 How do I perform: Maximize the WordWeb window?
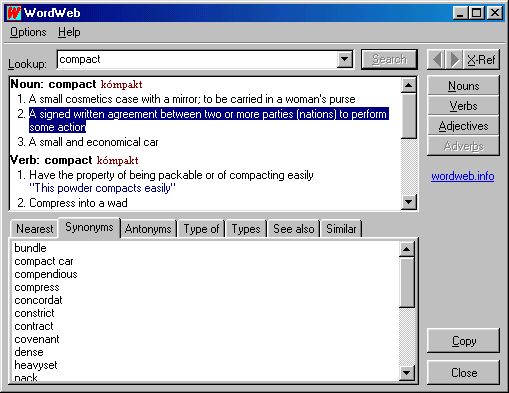pos(476,13)
